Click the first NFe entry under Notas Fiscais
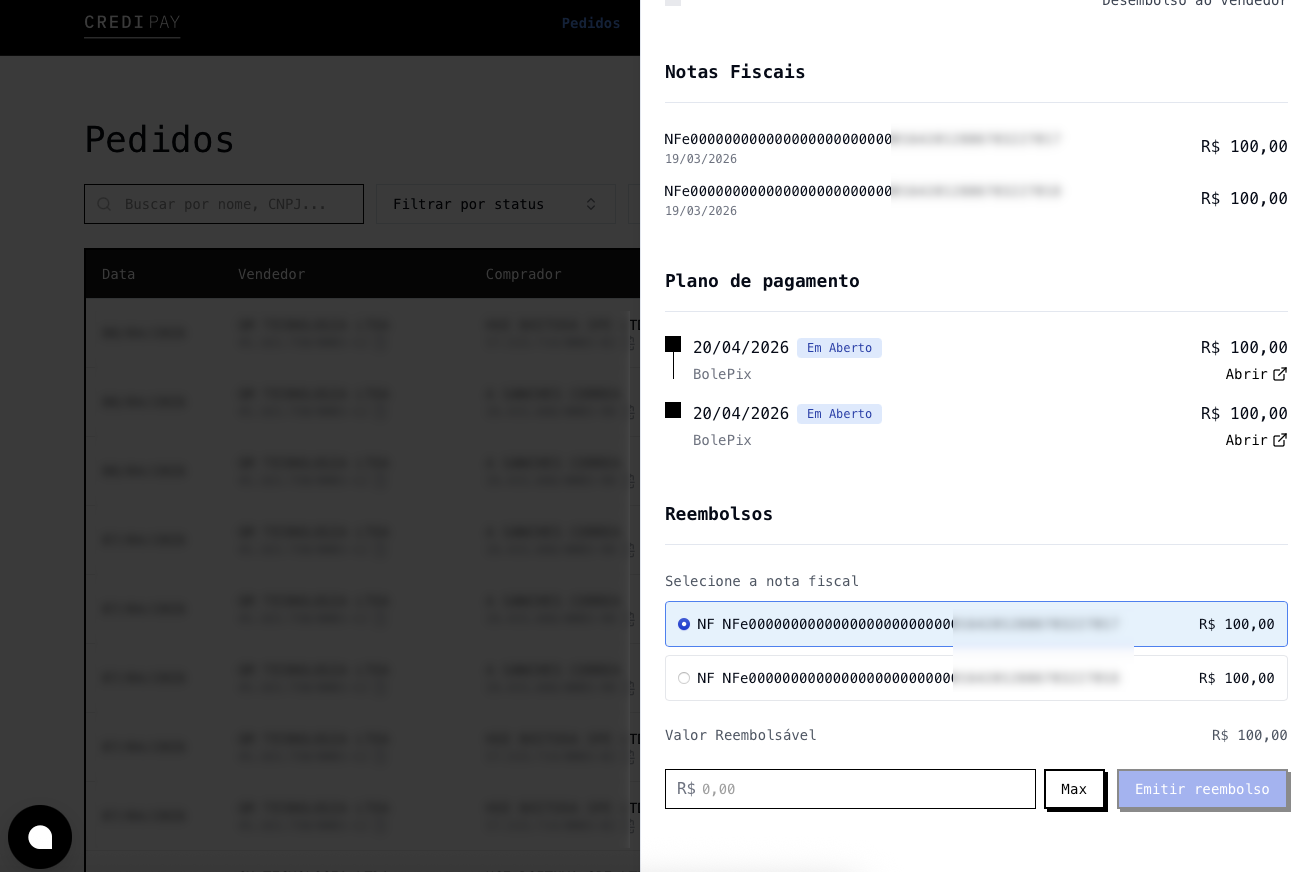The height and width of the screenshot is (872, 1303). tap(862, 139)
